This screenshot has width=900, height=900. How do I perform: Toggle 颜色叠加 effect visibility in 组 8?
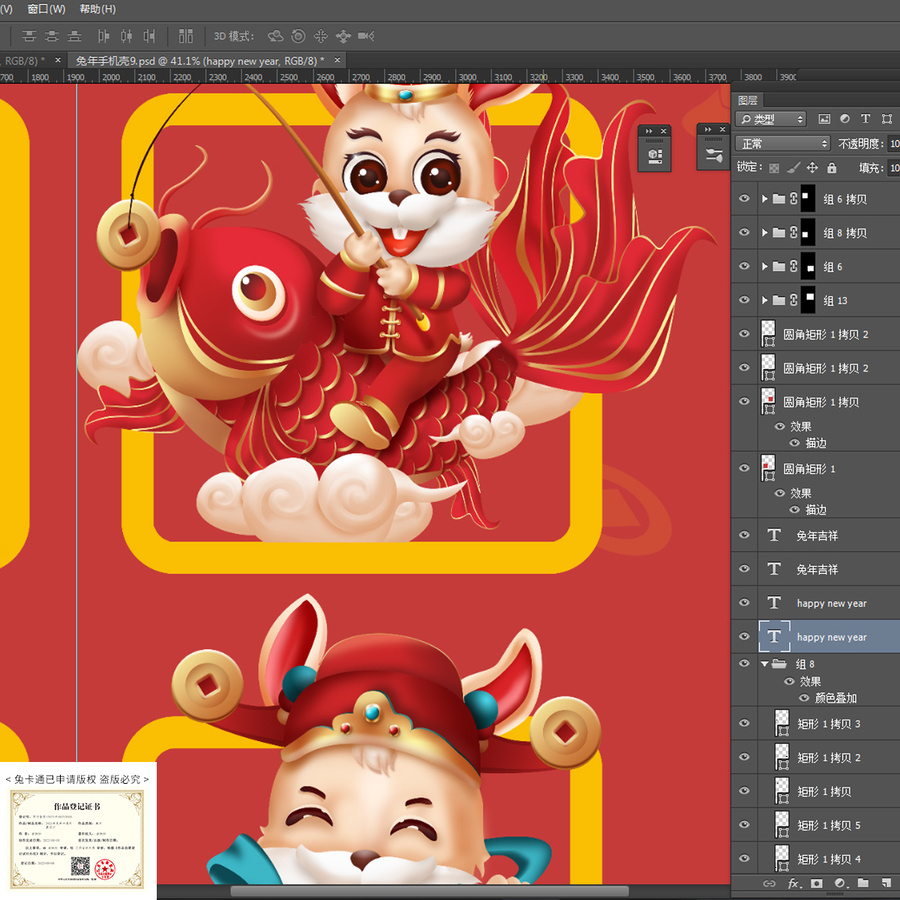[x=804, y=698]
